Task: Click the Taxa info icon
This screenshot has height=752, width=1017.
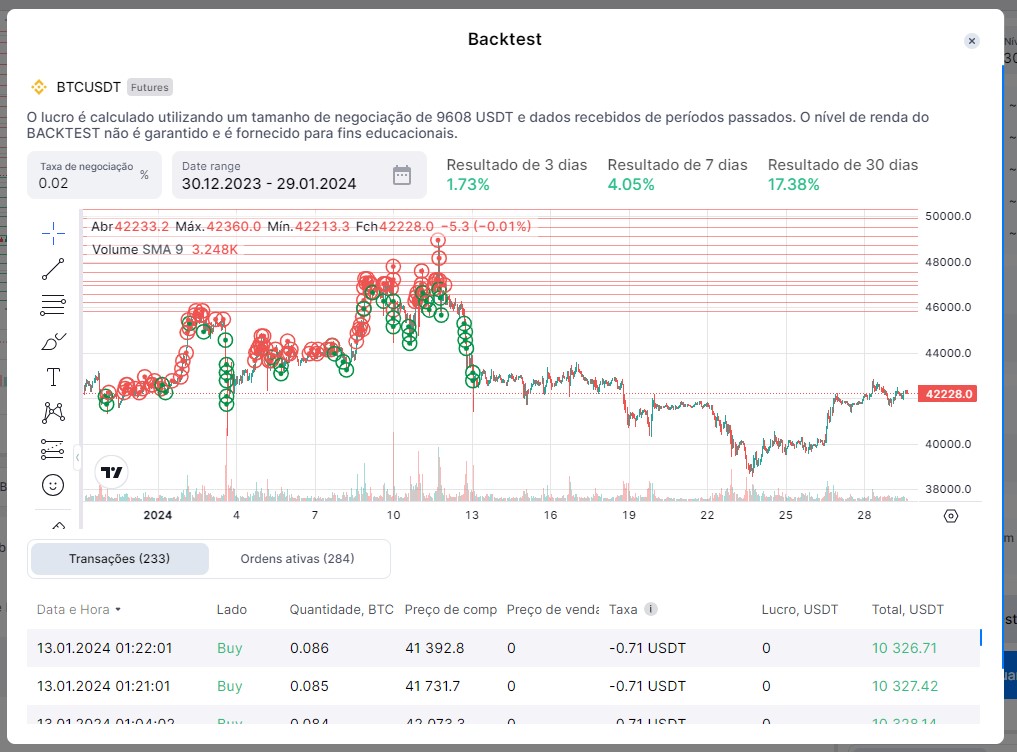Action: pyautogui.click(x=651, y=609)
